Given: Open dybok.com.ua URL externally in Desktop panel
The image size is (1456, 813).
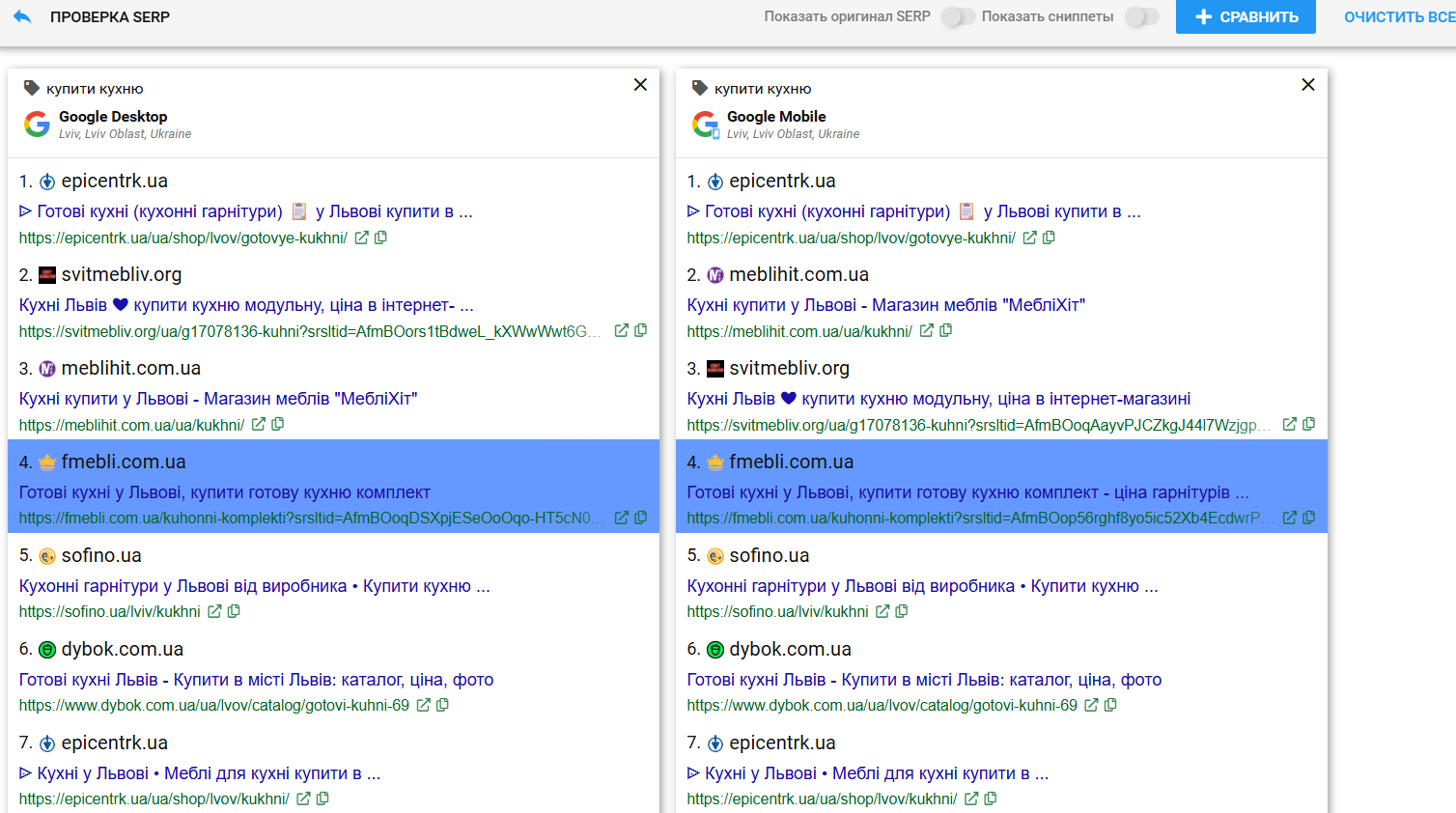Looking at the screenshot, I should coord(423,705).
